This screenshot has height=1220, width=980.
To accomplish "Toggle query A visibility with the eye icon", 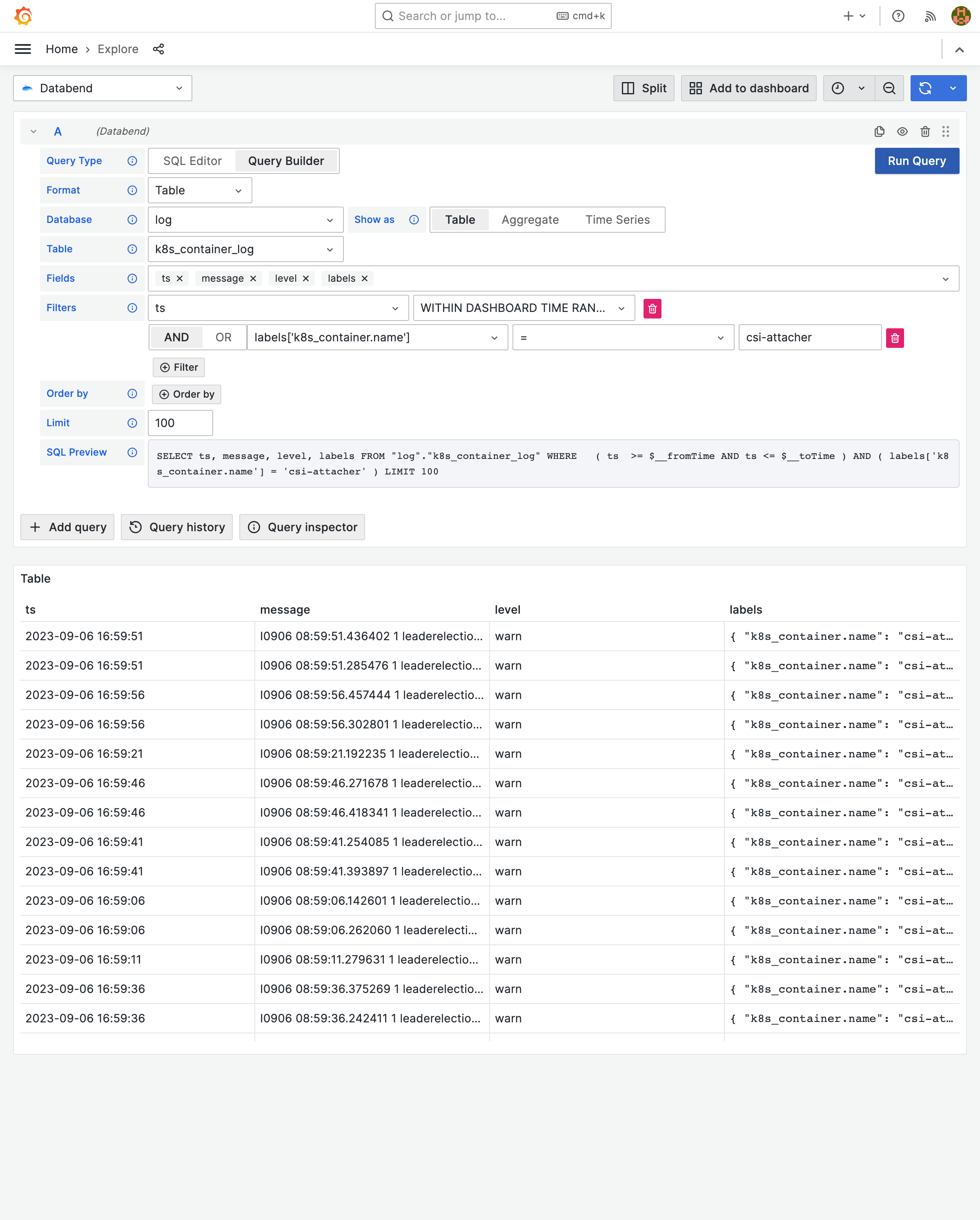I will click(x=902, y=131).
